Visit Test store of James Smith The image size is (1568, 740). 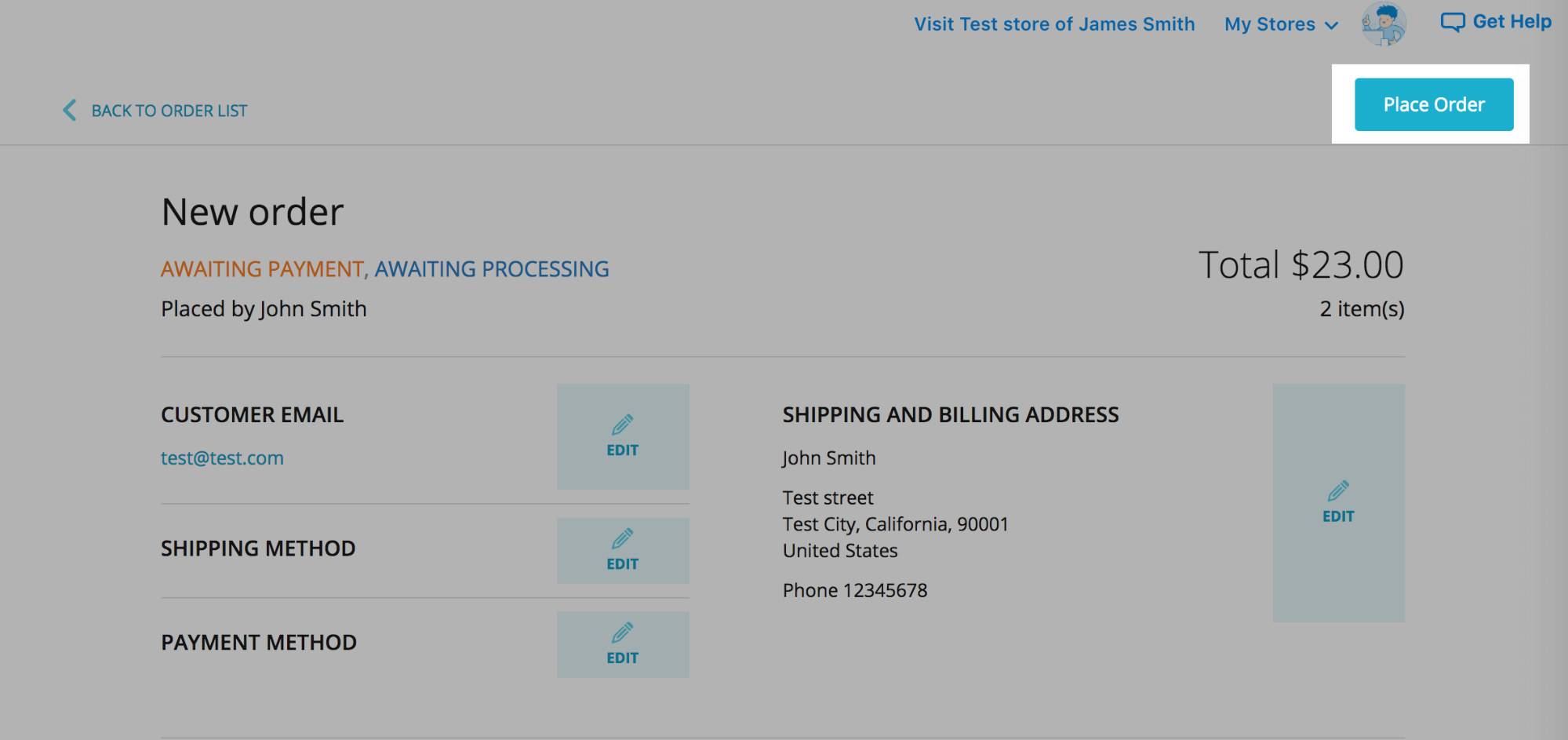pos(1054,24)
